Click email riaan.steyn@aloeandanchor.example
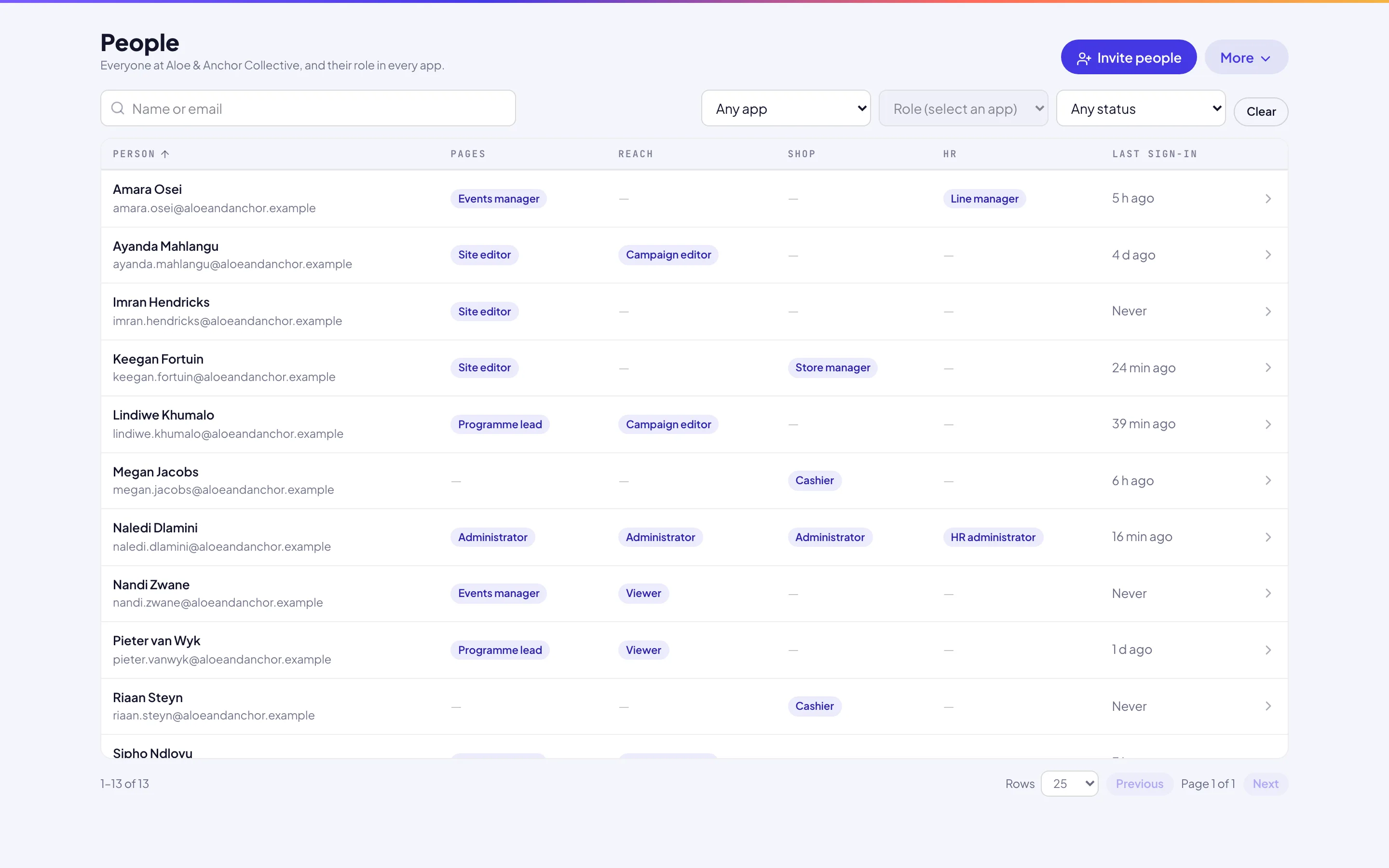This screenshot has width=1389, height=868. [x=214, y=715]
